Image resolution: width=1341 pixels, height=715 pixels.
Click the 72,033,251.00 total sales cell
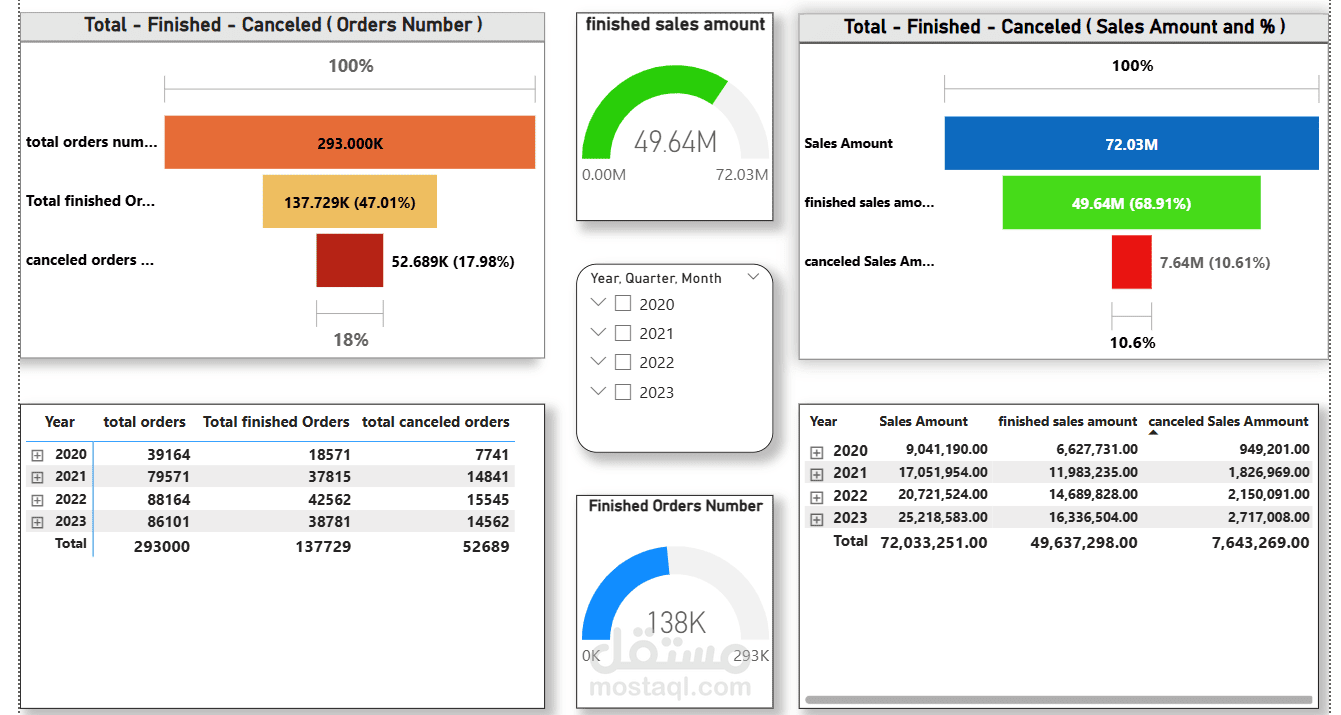pos(934,542)
